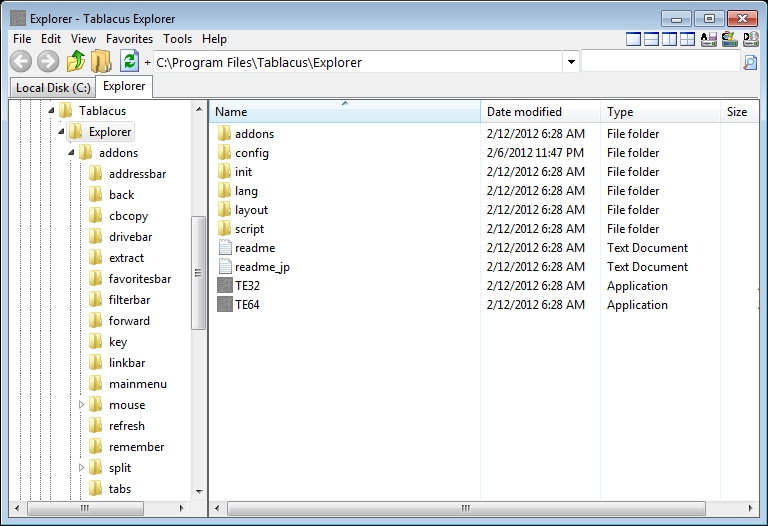The height and width of the screenshot is (526, 768).
Task: Click the Back navigation arrow
Action: point(21,62)
